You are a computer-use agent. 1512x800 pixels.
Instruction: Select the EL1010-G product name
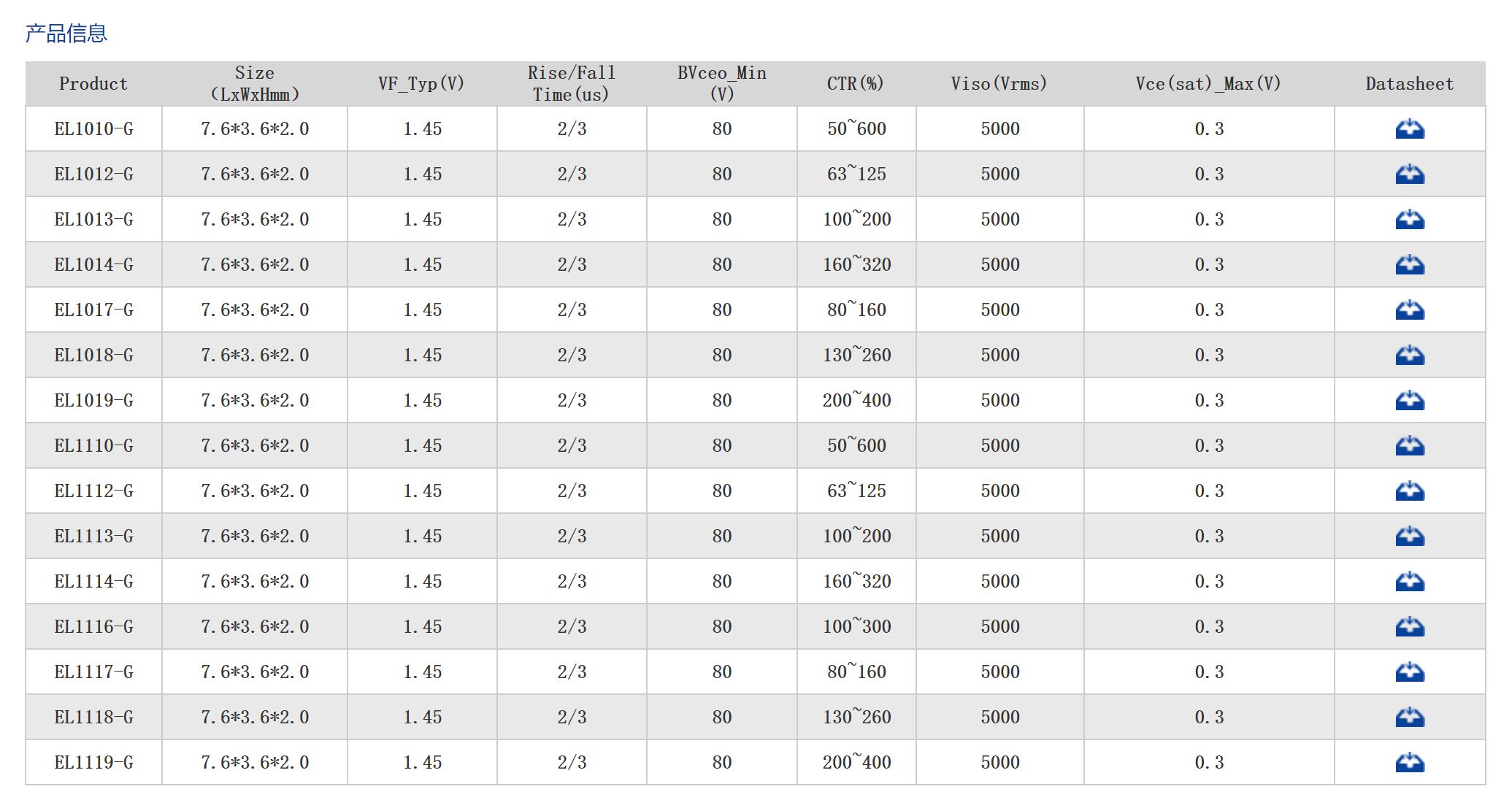click(x=93, y=129)
